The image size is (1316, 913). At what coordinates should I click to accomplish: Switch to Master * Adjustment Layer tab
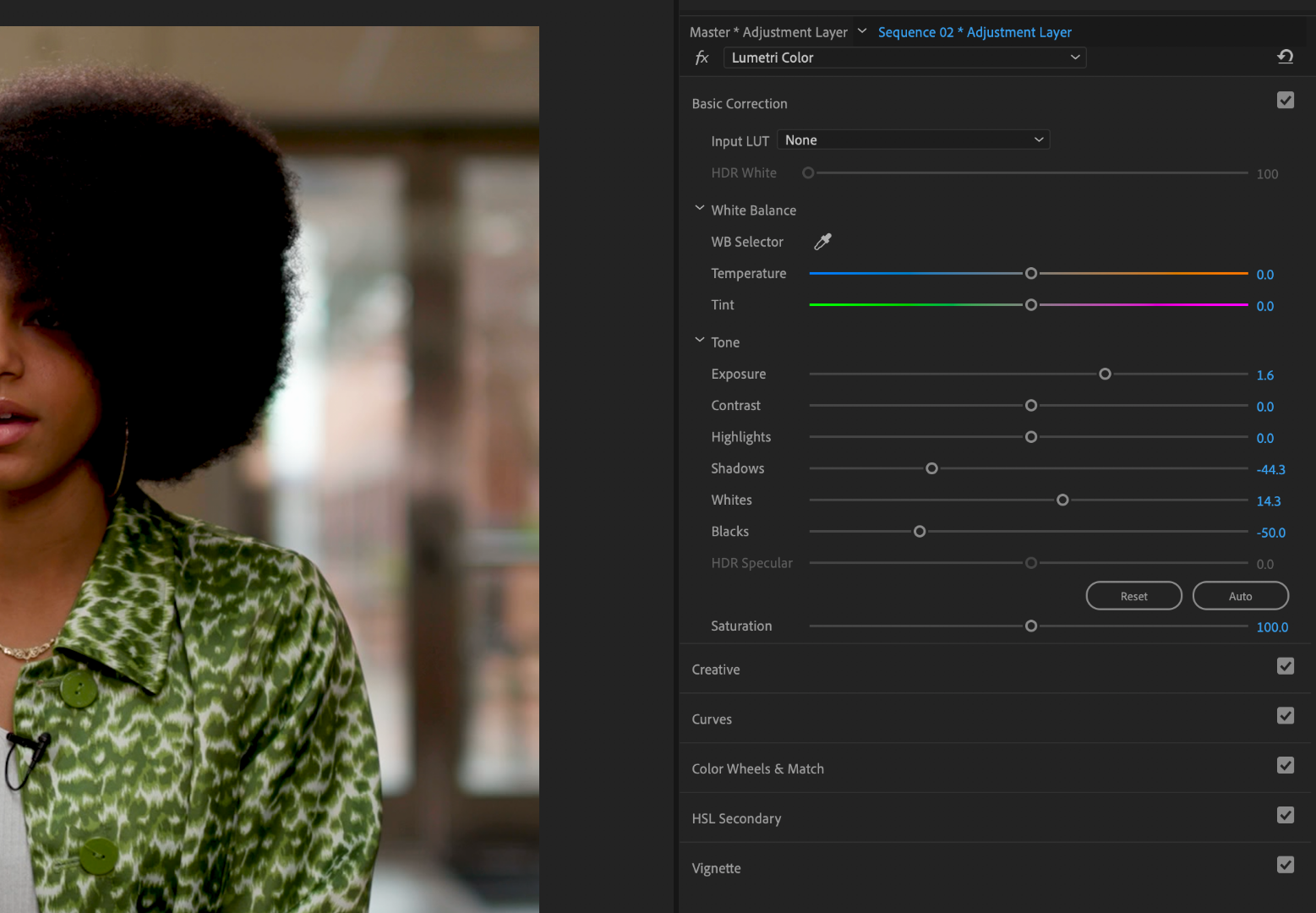point(768,32)
